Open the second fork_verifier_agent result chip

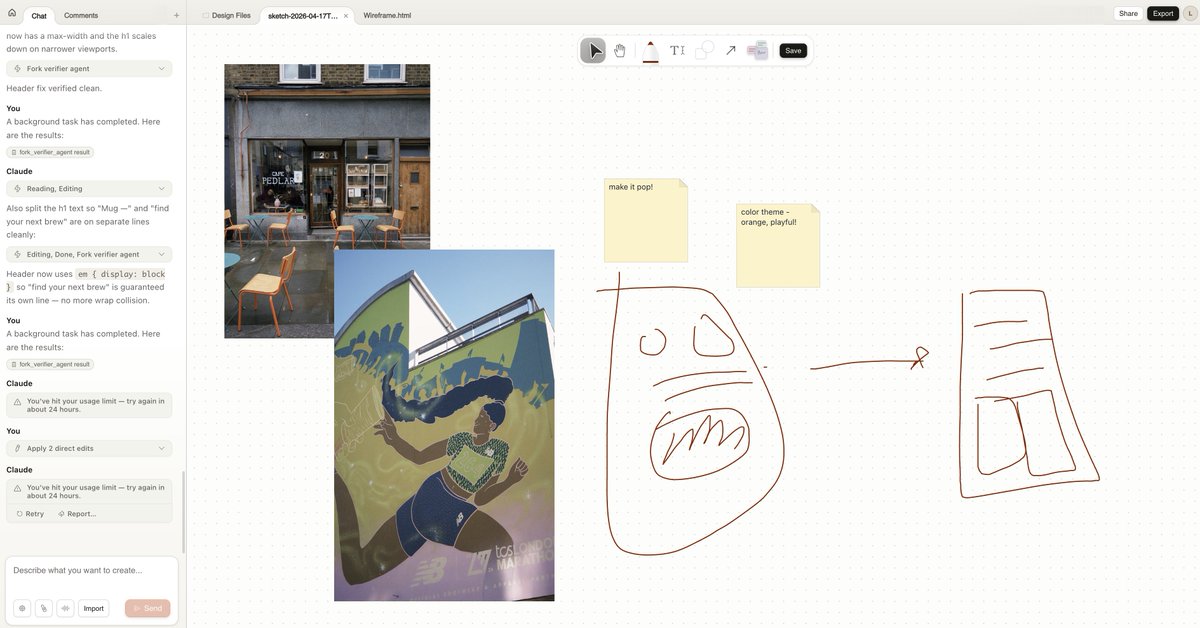point(50,364)
